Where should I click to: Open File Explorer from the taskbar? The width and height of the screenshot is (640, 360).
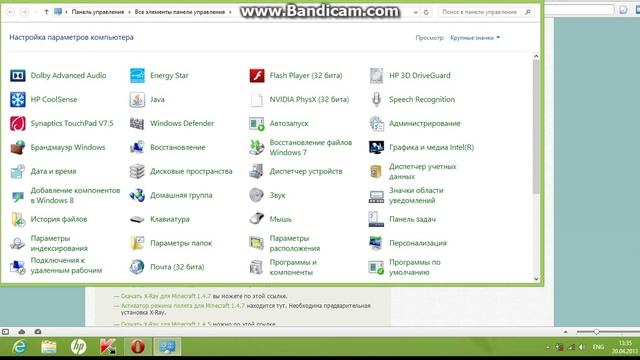[49, 347]
